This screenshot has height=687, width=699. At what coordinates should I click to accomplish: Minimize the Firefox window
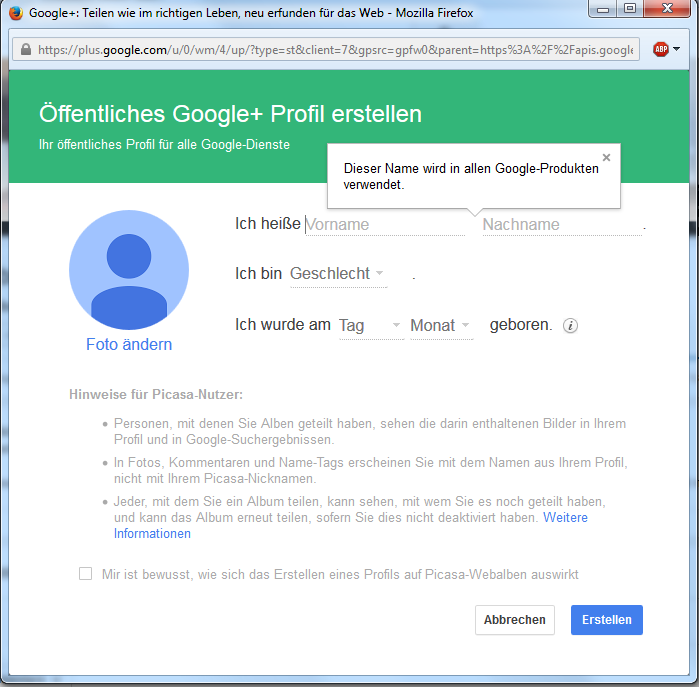click(x=603, y=9)
